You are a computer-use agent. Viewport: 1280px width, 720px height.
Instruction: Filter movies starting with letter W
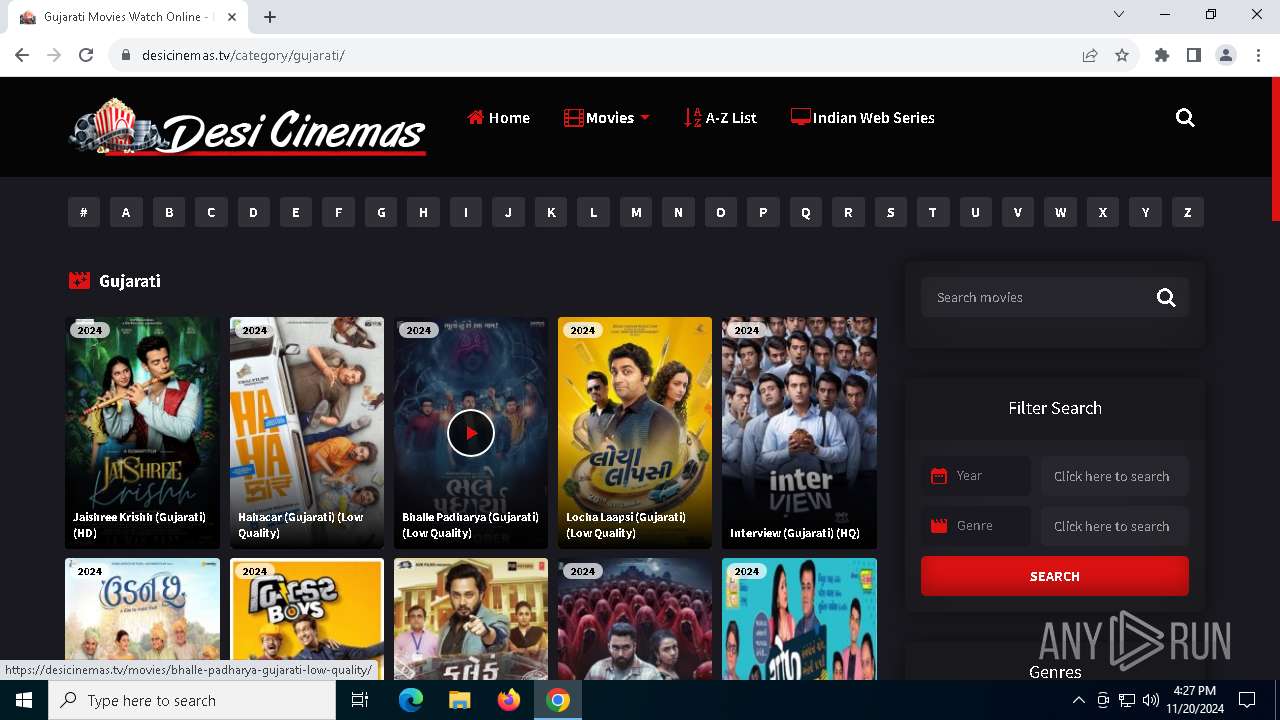pos(1060,212)
